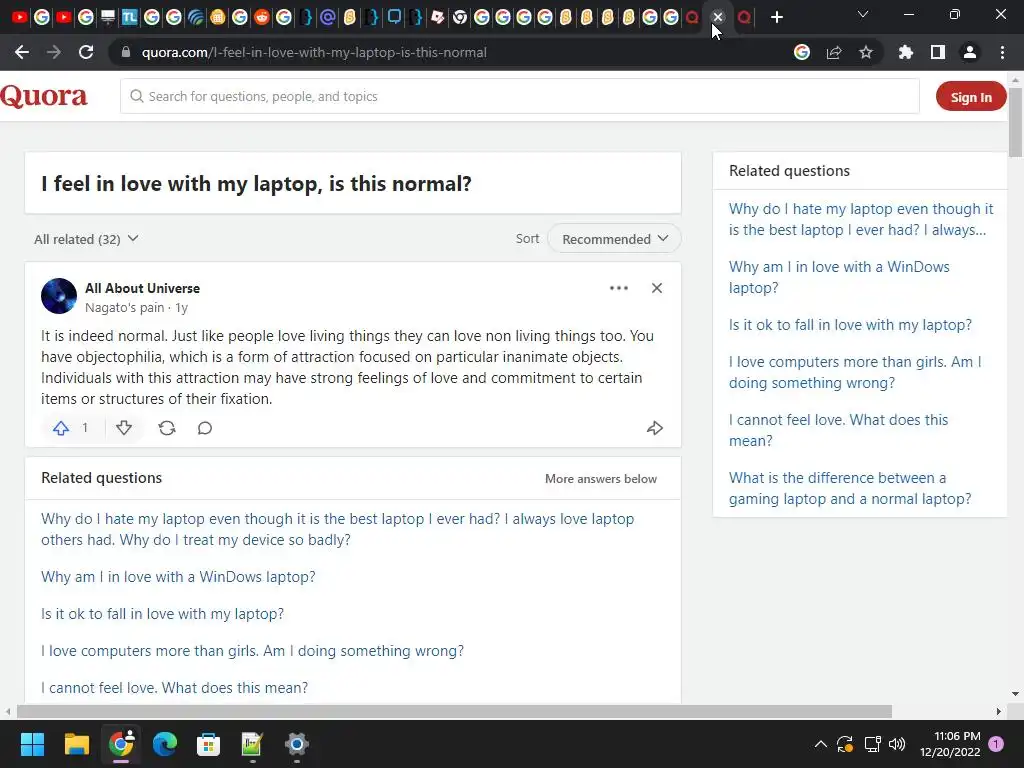The width and height of the screenshot is (1024, 768).
Task: Click the search magnifier icon
Action: pyautogui.click(x=136, y=96)
